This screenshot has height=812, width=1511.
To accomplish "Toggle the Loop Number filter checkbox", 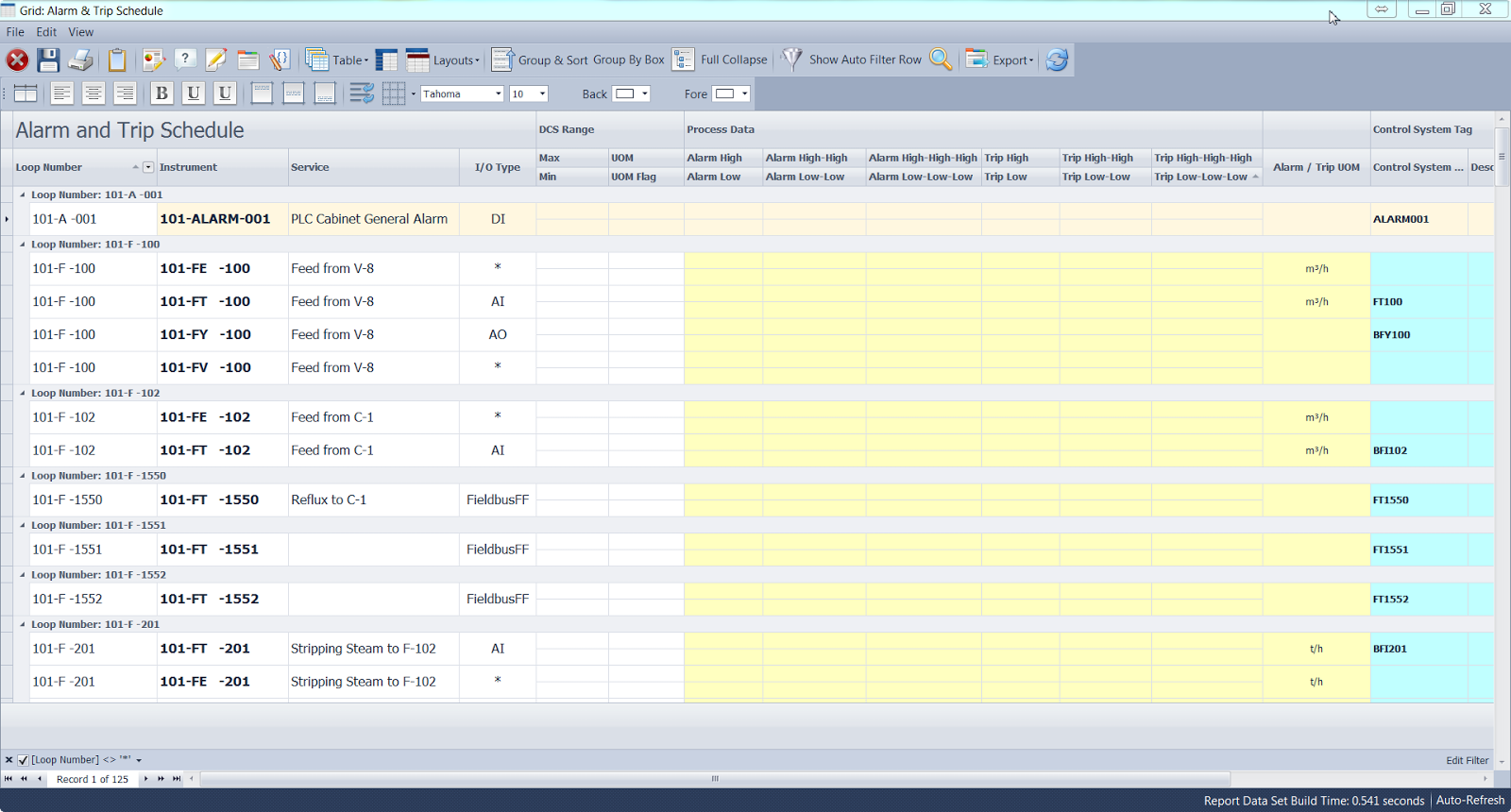I will (24, 760).
